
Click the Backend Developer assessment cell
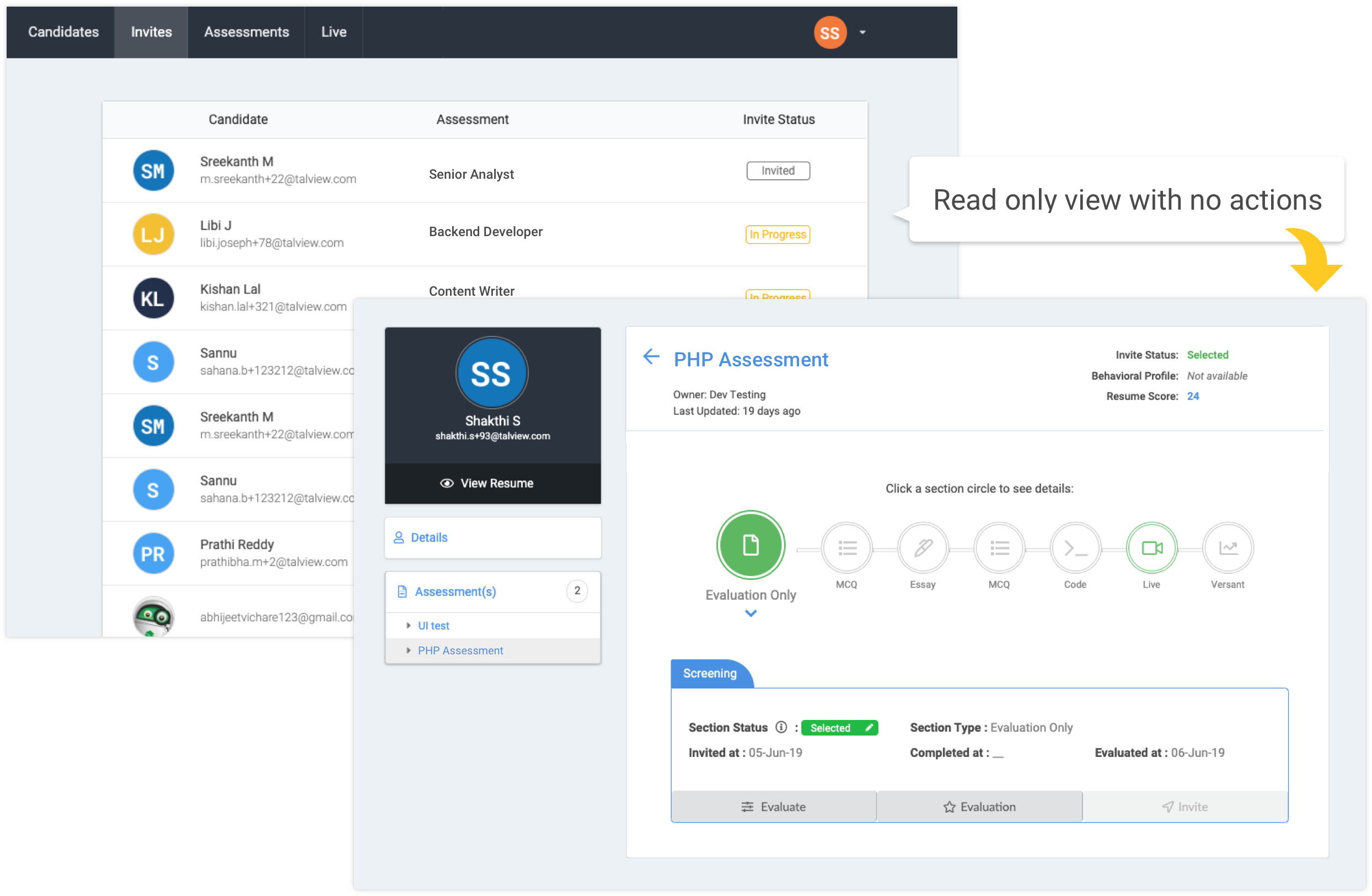click(x=485, y=231)
